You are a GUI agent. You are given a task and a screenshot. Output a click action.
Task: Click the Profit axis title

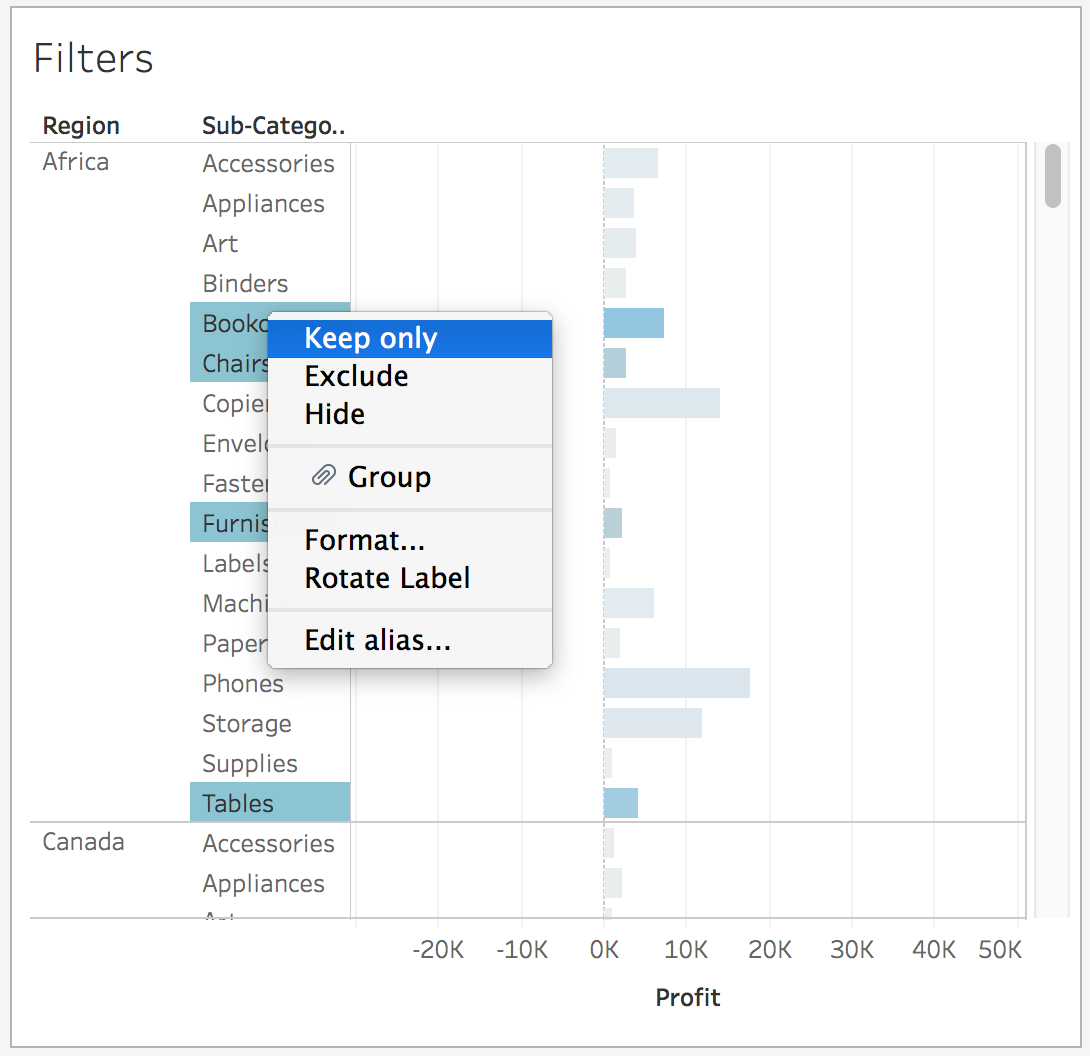[687, 997]
